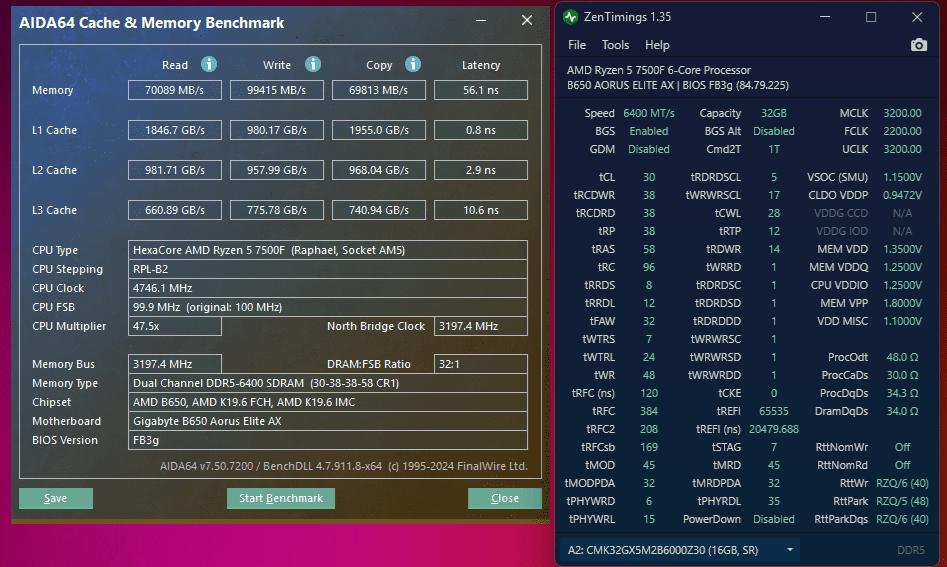947x567 pixels.
Task: Click the Save button in AIDA64
Action: click(x=56, y=498)
